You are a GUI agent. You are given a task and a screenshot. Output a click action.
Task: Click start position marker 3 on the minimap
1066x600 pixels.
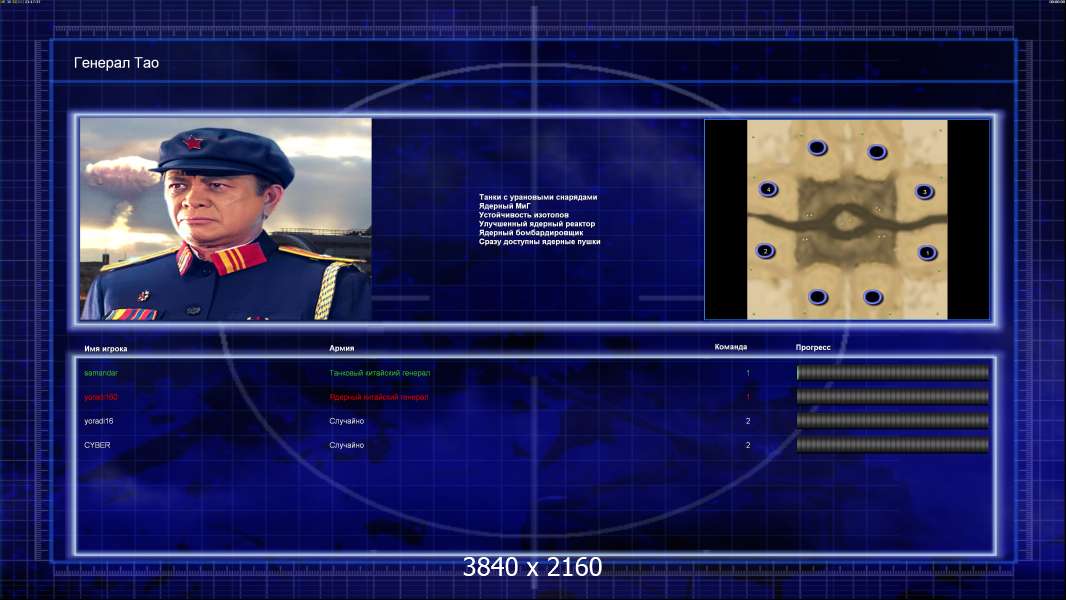[x=924, y=192]
